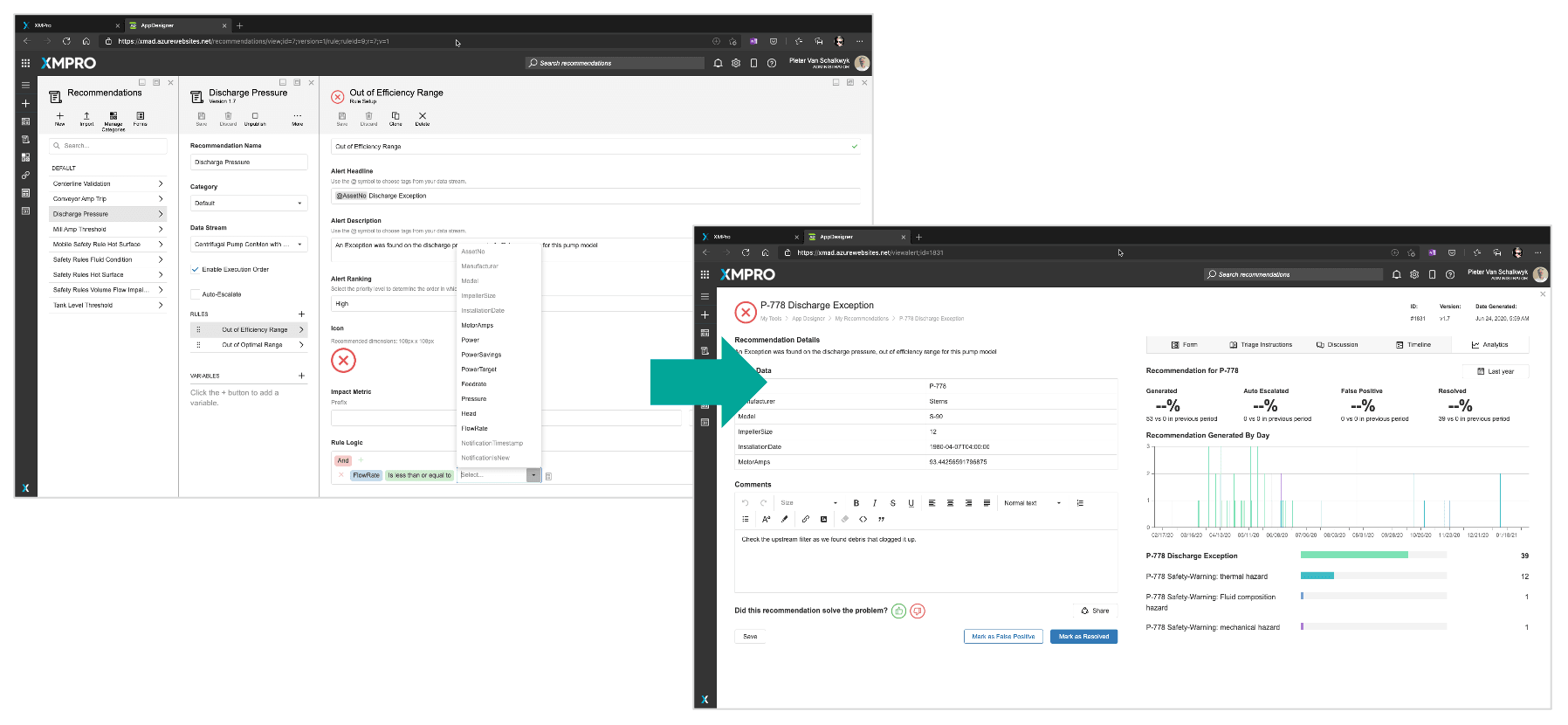Uncheck Enable Execution Order checkbox
Viewport: 1568px width, 725px height.
coord(195,269)
